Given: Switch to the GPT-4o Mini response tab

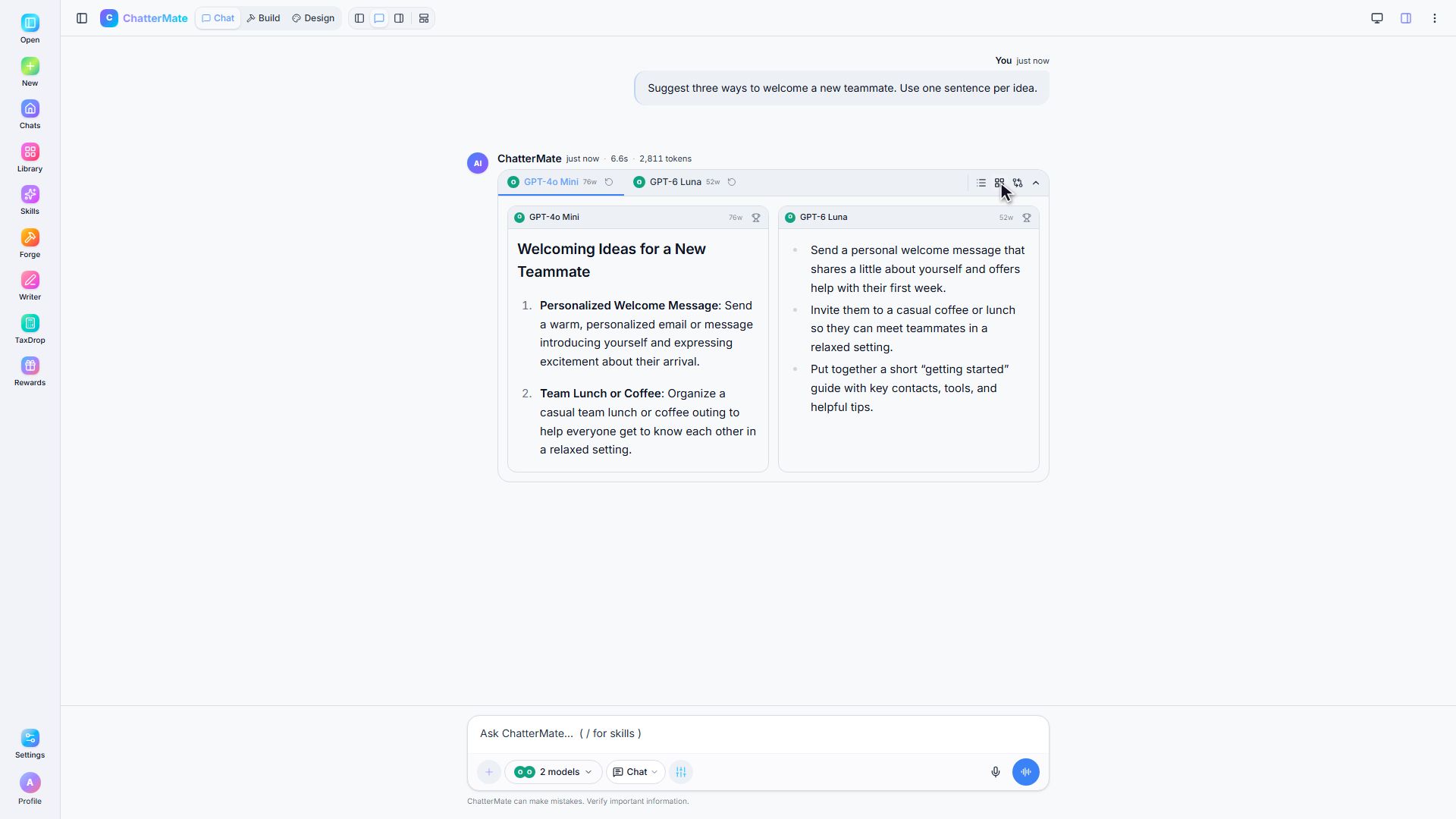Looking at the screenshot, I should [x=560, y=182].
